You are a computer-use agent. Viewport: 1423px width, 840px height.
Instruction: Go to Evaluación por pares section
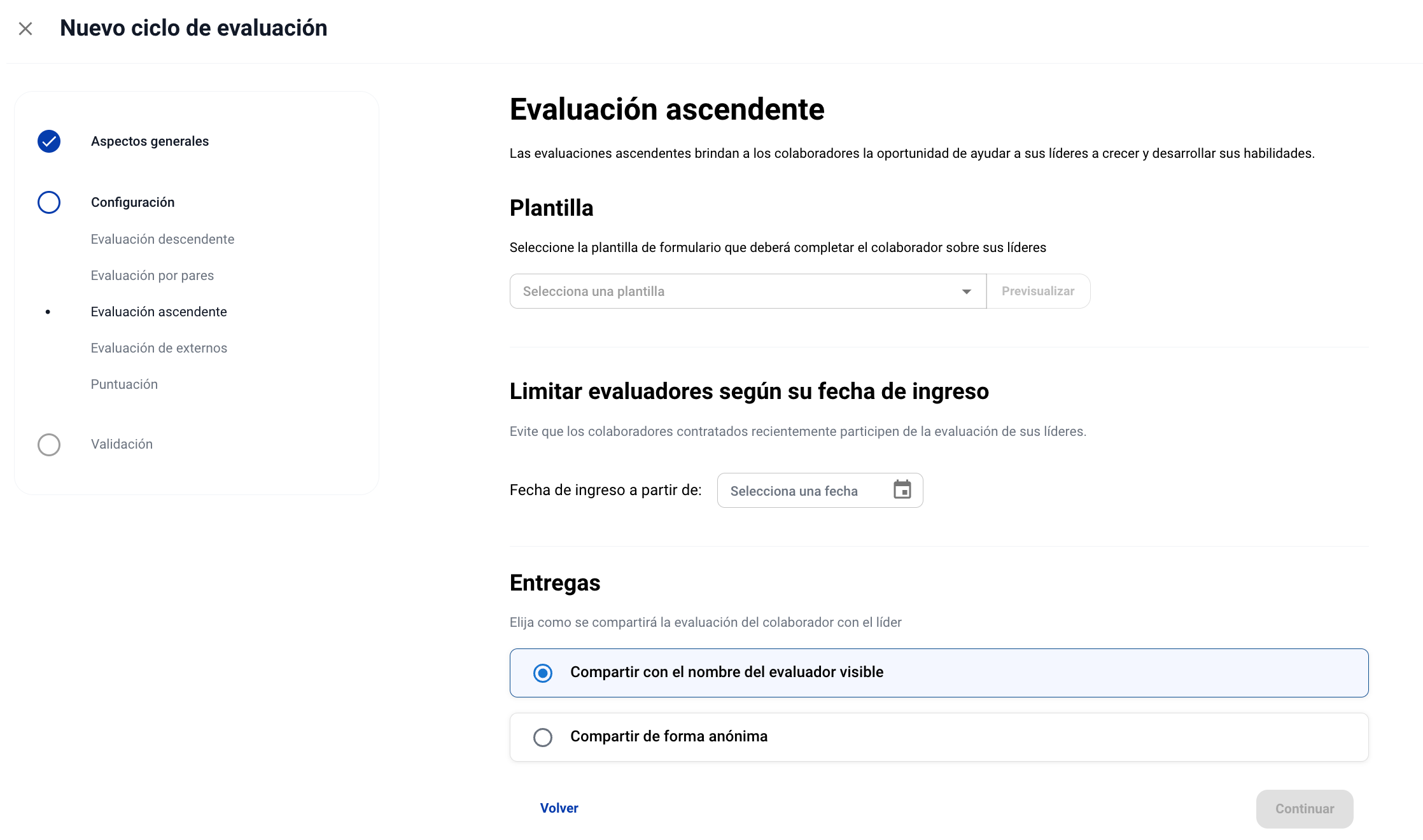point(152,276)
